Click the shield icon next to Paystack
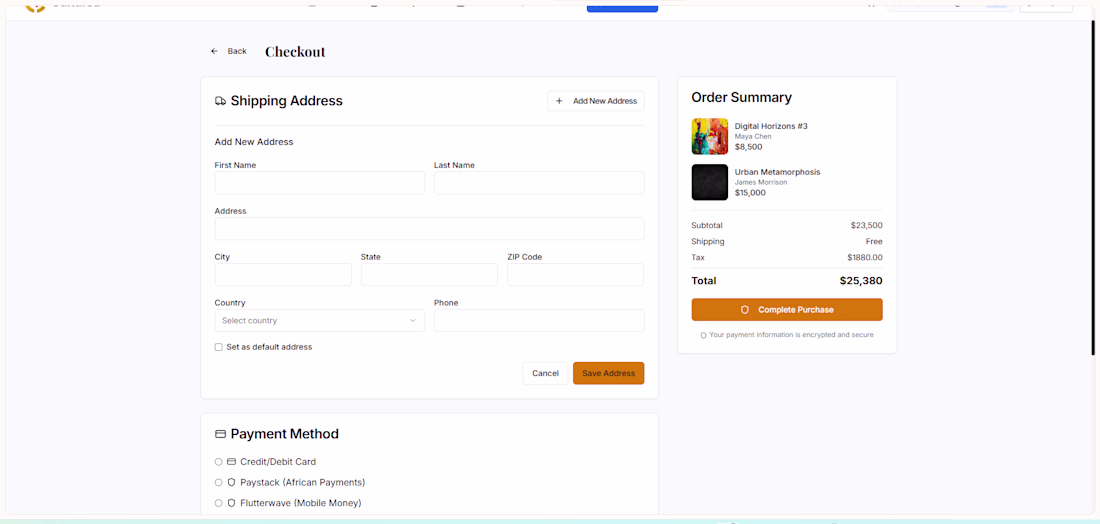 click(x=232, y=483)
